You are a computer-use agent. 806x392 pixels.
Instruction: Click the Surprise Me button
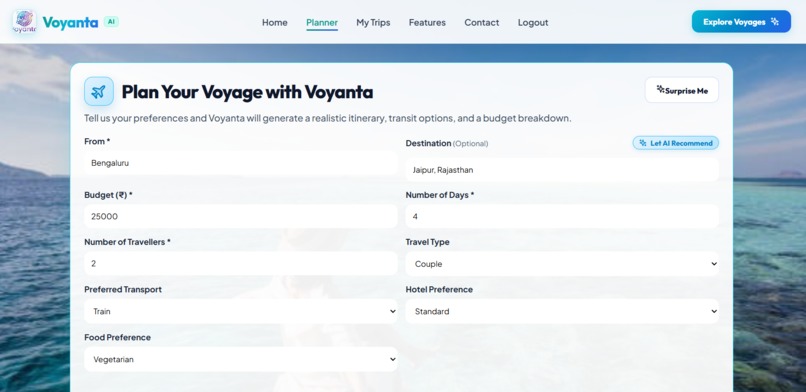click(682, 90)
